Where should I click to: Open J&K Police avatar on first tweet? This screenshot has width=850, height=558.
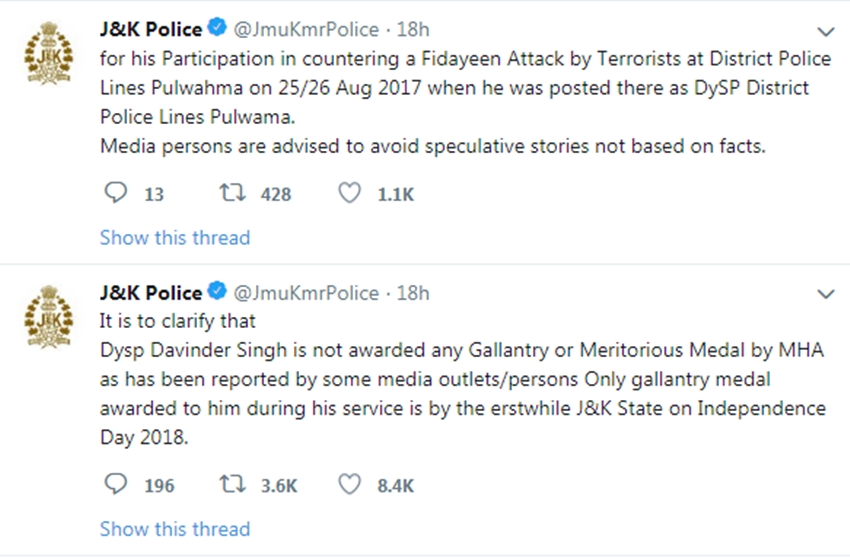tap(49, 53)
